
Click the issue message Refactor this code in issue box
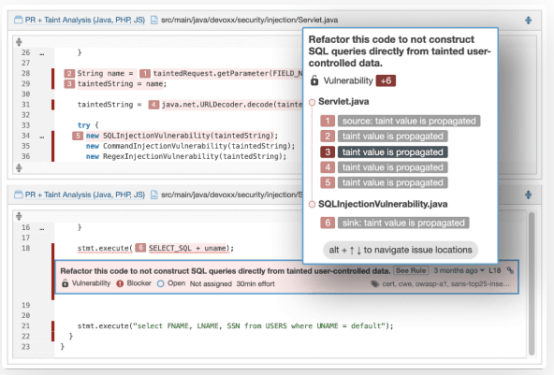[x=225, y=271]
